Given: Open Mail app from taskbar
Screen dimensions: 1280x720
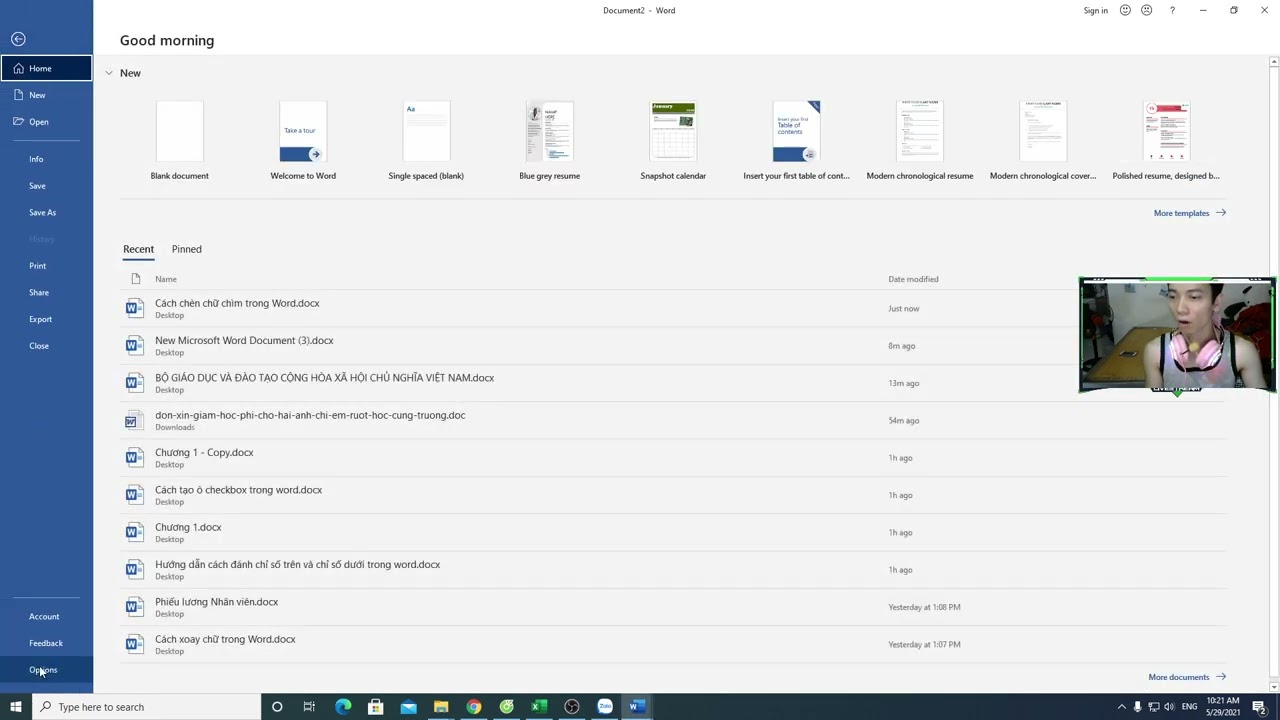Looking at the screenshot, I should (x=408, y=707).
